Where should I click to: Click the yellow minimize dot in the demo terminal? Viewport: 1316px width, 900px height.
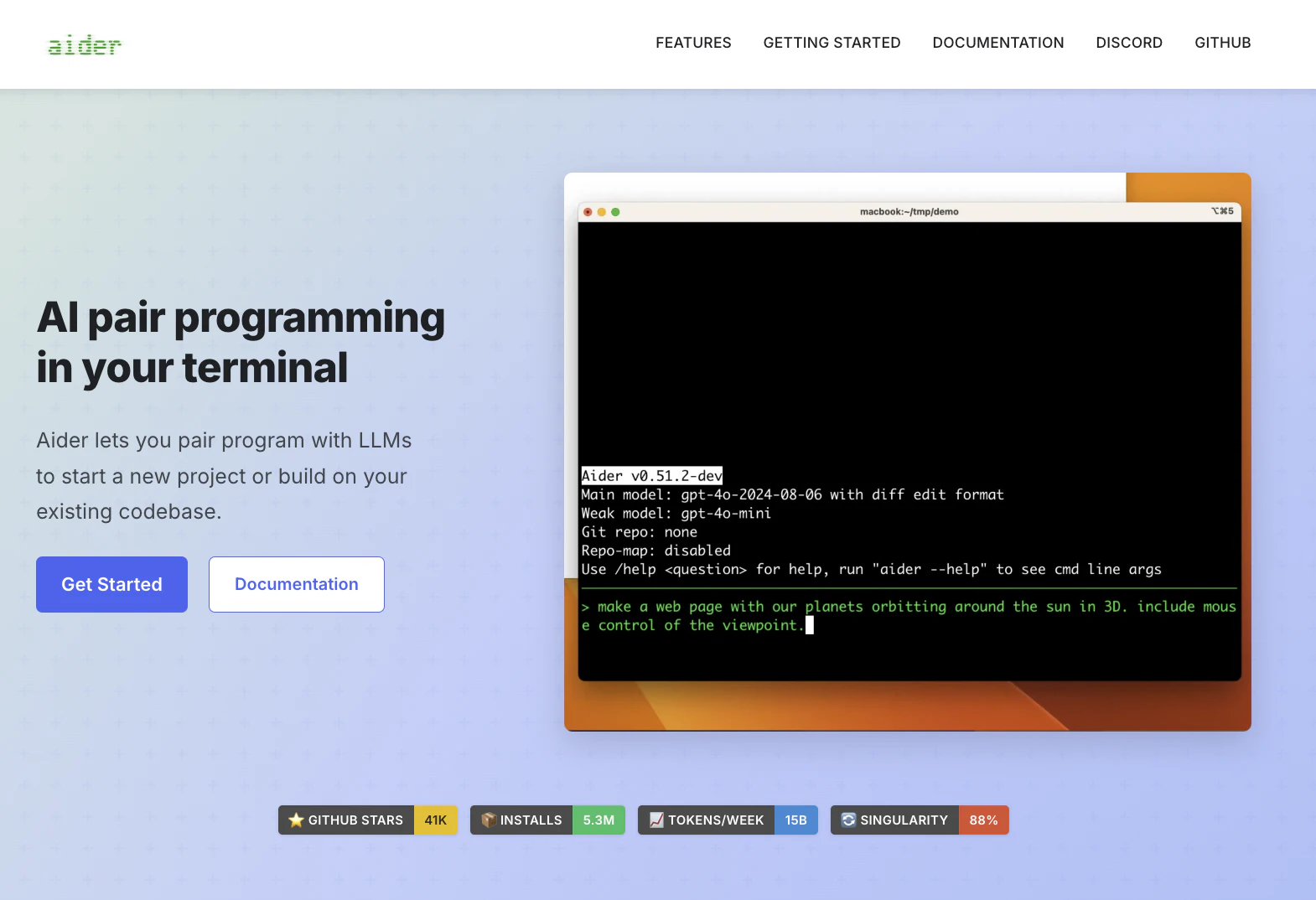pos(601,212)
